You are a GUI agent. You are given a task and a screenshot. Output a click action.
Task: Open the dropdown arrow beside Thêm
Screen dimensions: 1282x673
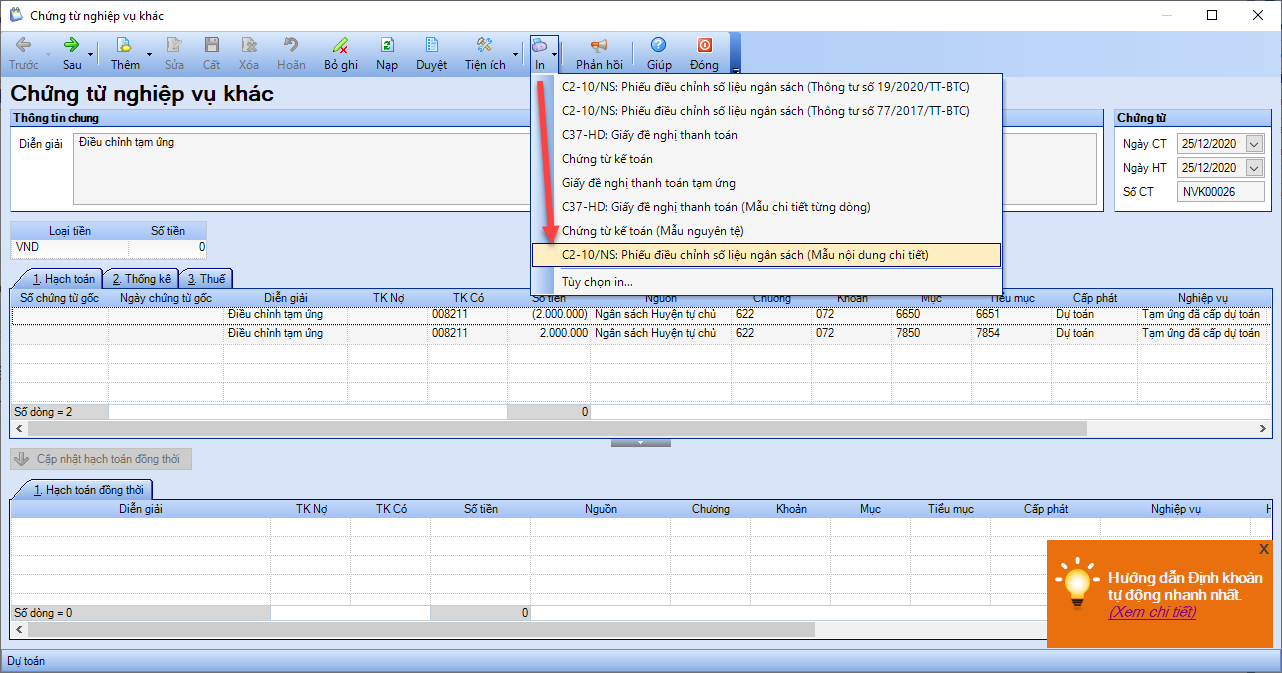[x=150, y=54]
